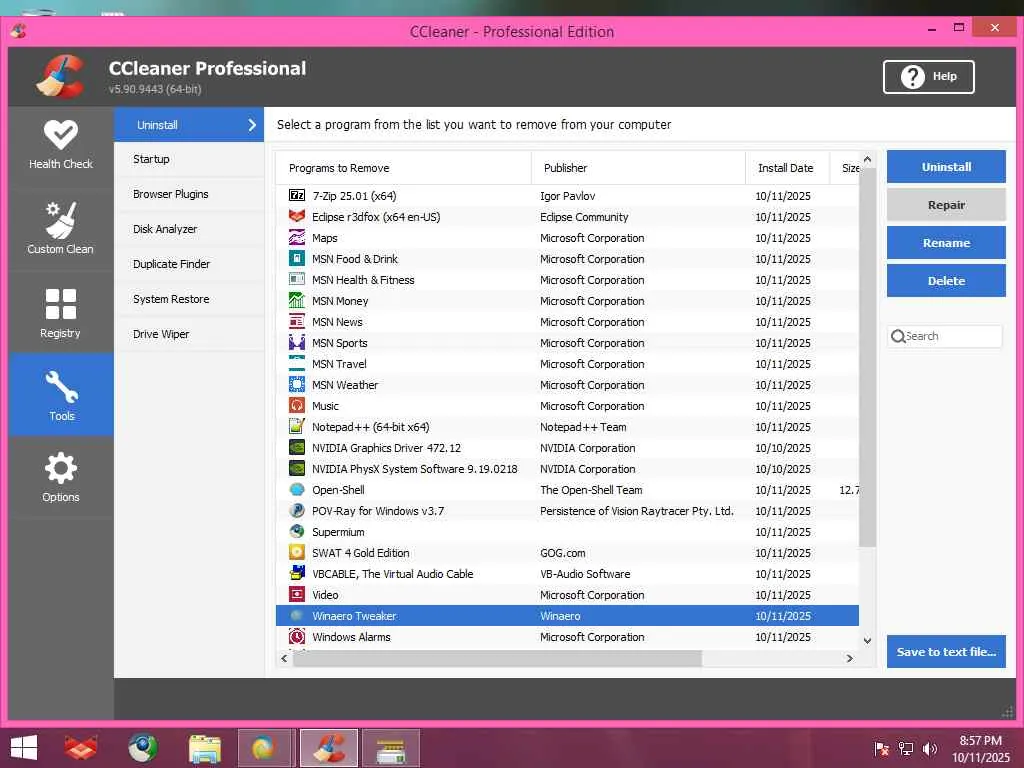Click horizontal scrollbar right arrow
The height and width of the screenshot is (768, 1024).
[x=850, y=658]
